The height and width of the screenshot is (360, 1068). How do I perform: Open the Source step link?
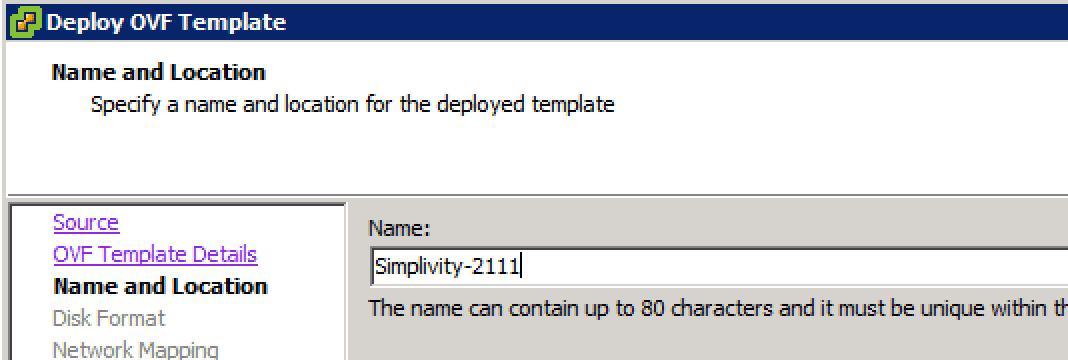click(x=86, y=223)
